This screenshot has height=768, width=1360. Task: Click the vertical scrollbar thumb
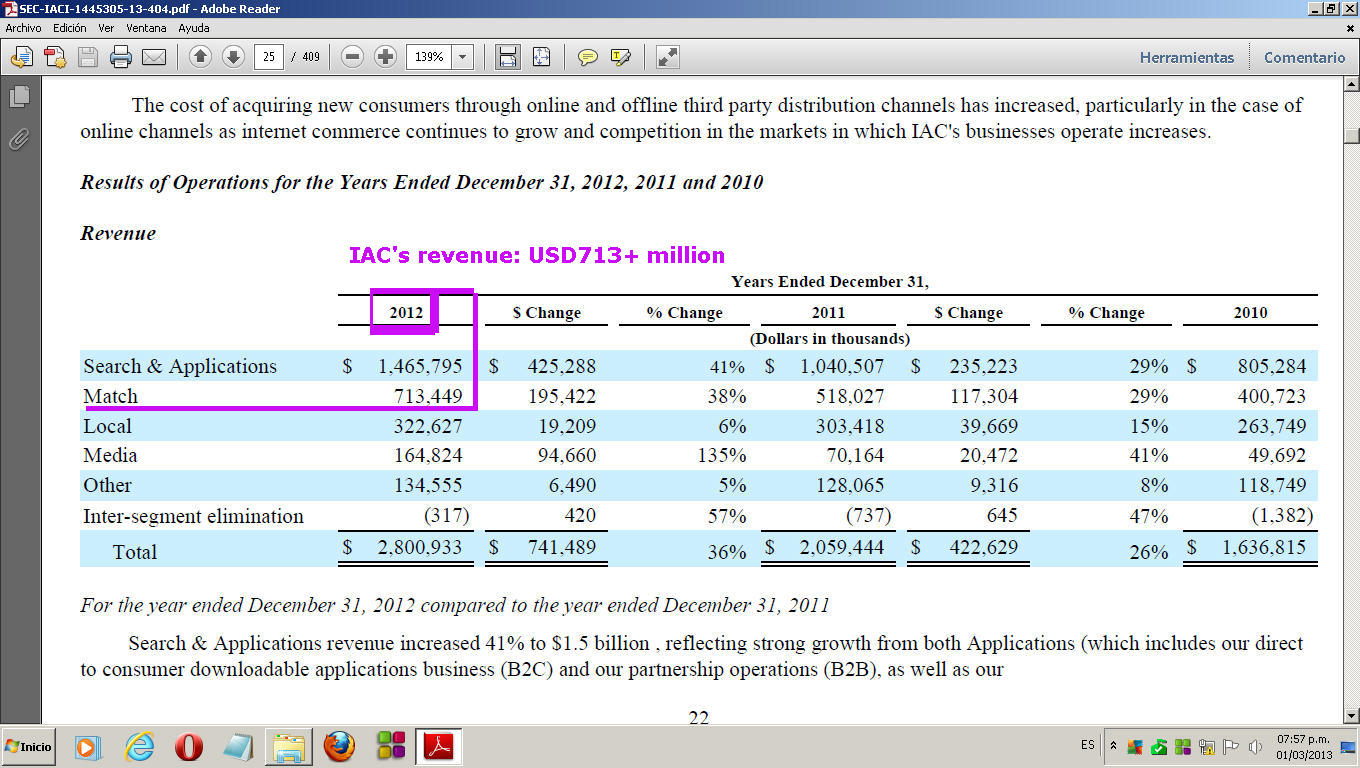pyautogui.click(x=1351, y=135)
